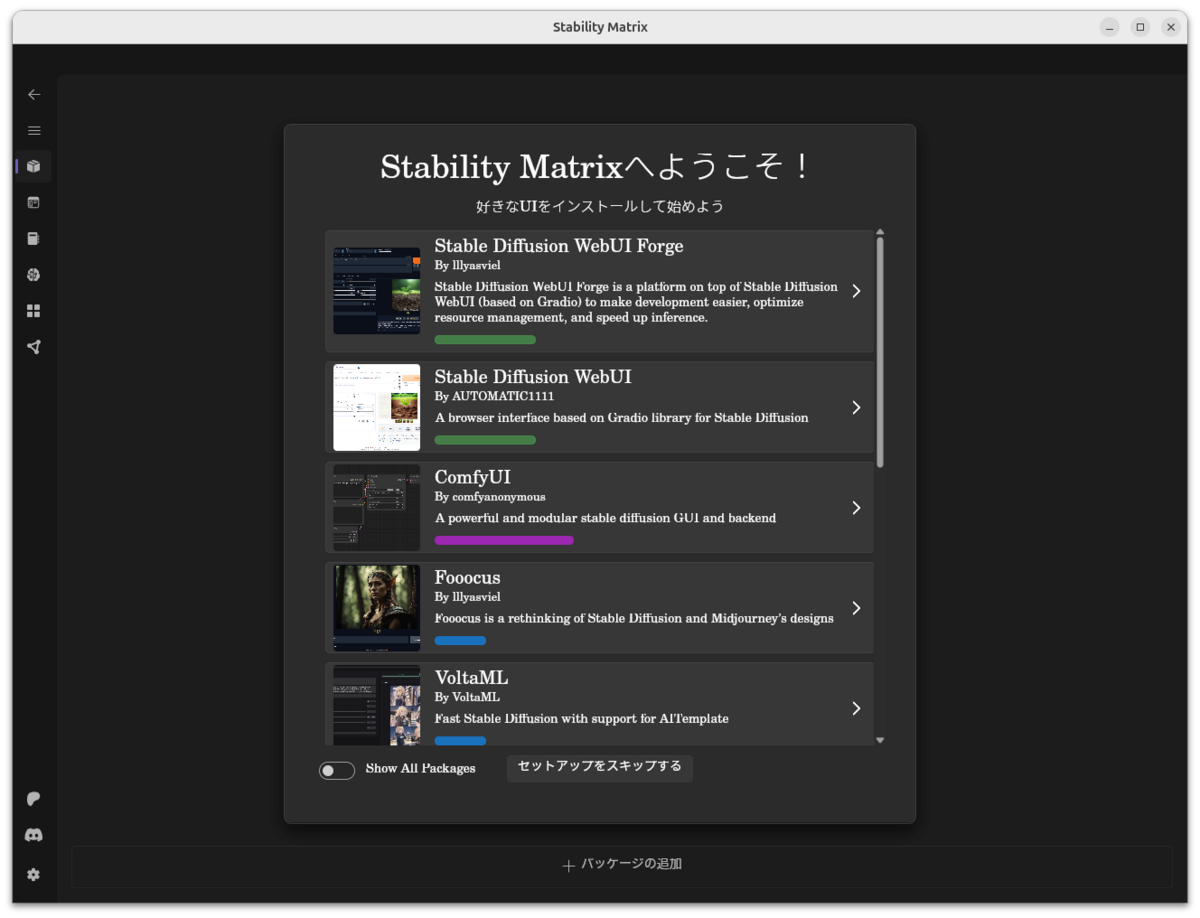
Task: Expand the Fooocus package chevron
Action: click(856, 608)
